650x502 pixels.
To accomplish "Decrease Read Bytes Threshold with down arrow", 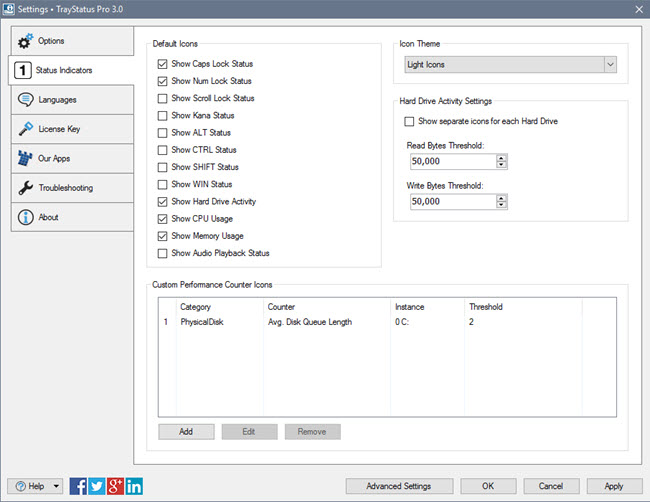I will [501, 165].
